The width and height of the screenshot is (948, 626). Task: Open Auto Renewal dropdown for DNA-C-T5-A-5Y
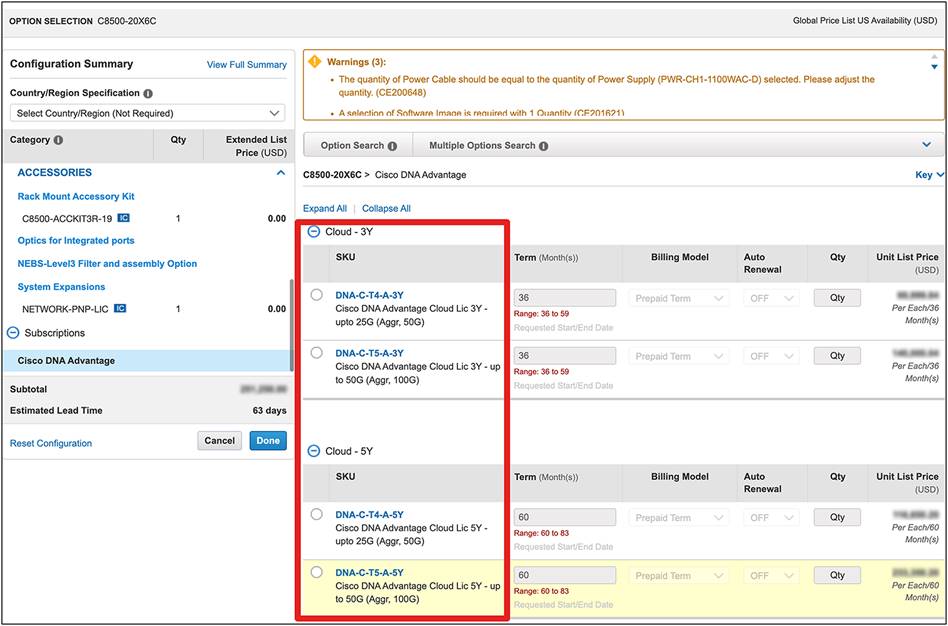click(771, 576)
